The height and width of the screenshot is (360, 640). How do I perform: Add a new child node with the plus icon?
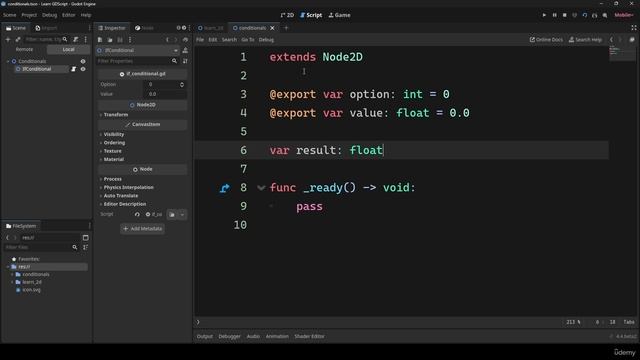pos(8,40)
